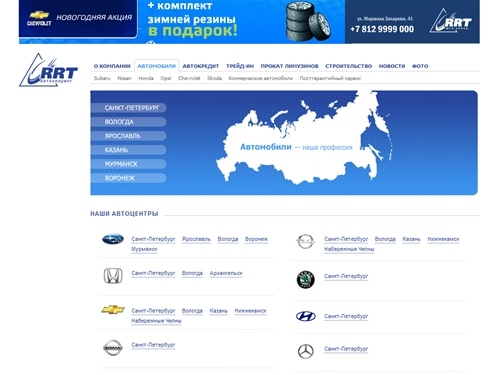Open Коммерческие автомобили submenu link

(x=261, y=78)
